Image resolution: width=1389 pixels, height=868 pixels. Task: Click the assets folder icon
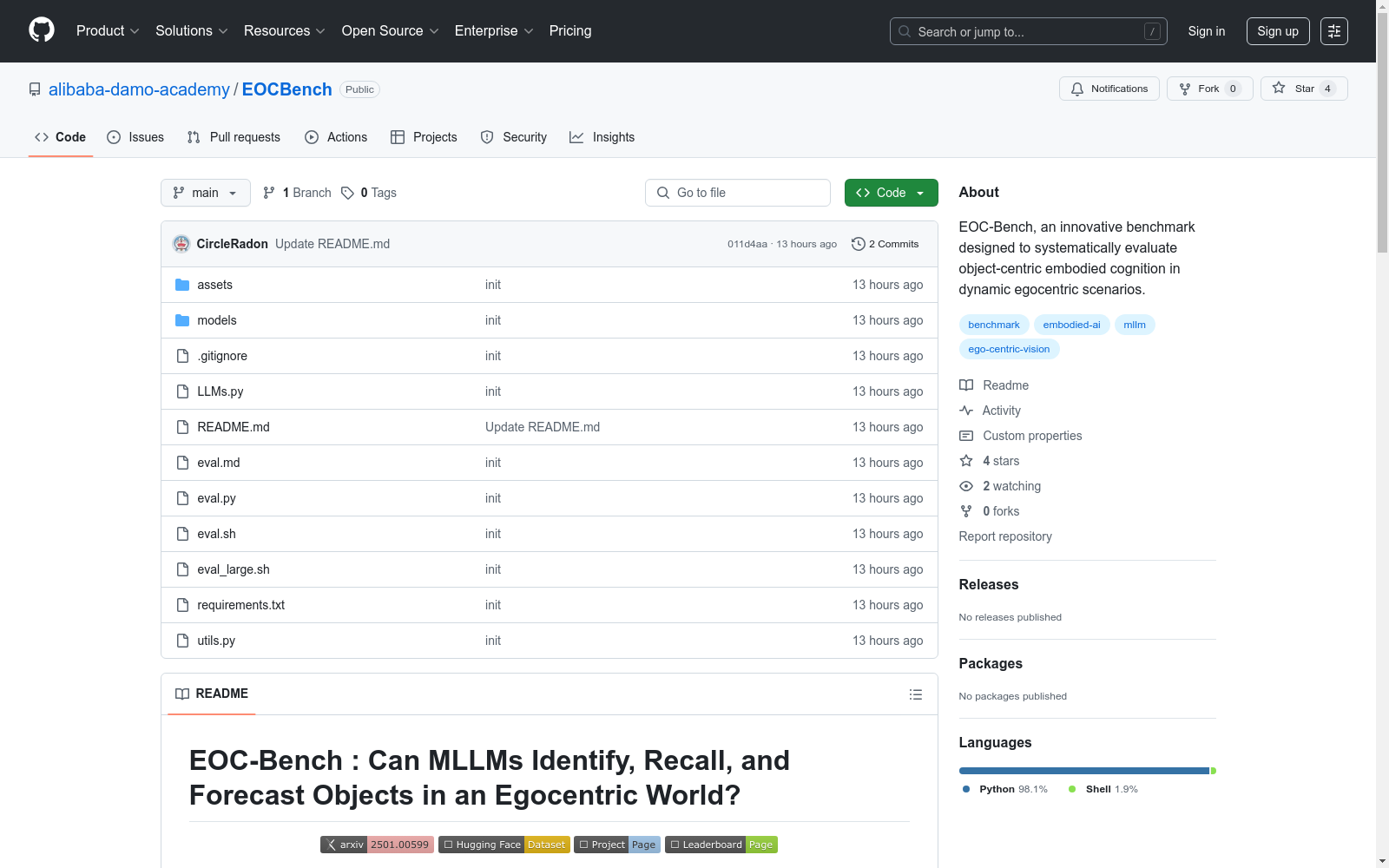(x=182, y=285)
